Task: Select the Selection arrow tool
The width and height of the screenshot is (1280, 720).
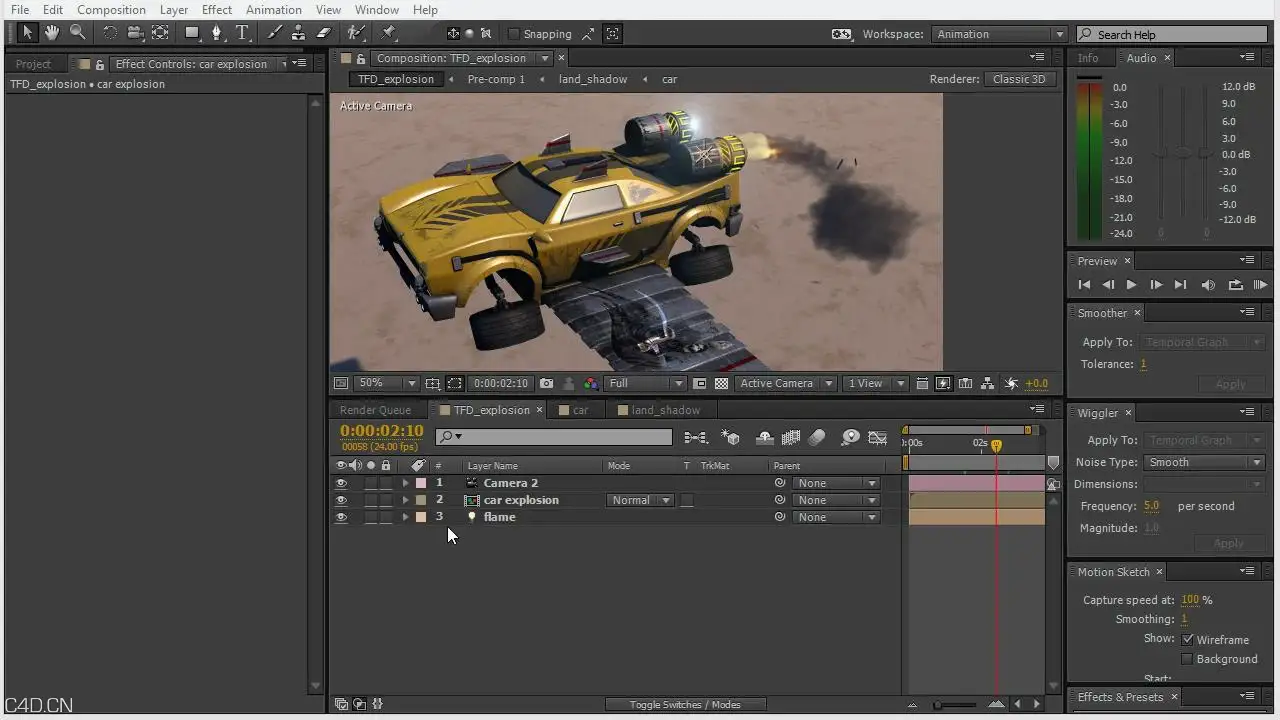Action: tap(27, 33)
